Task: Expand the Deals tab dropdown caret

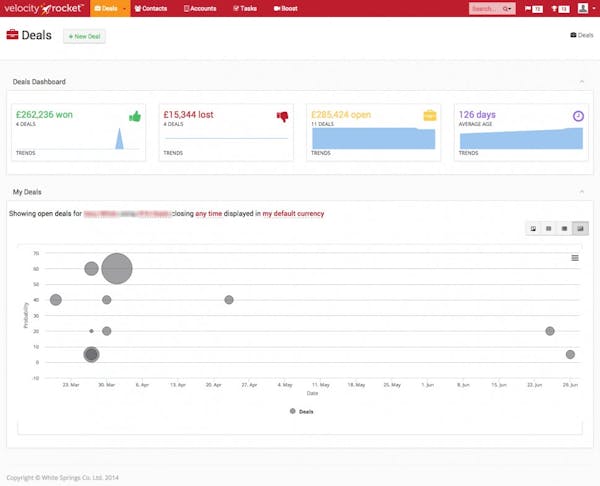Action: click(x=124, y=9)
